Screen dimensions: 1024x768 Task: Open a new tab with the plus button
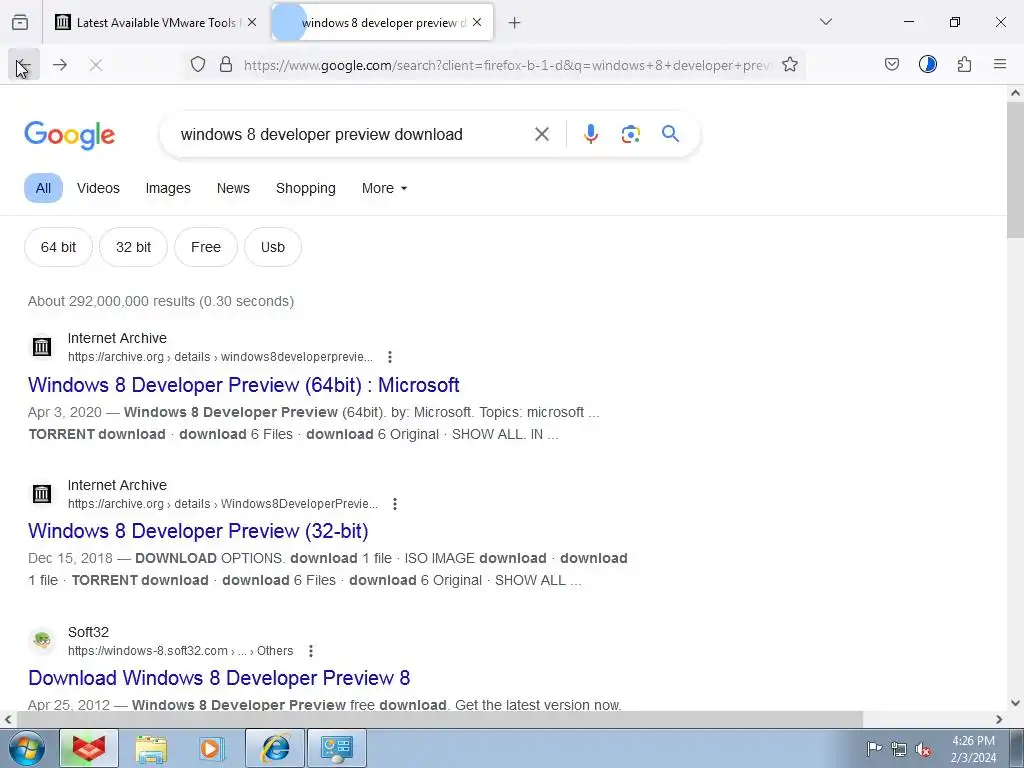[515, 22]
